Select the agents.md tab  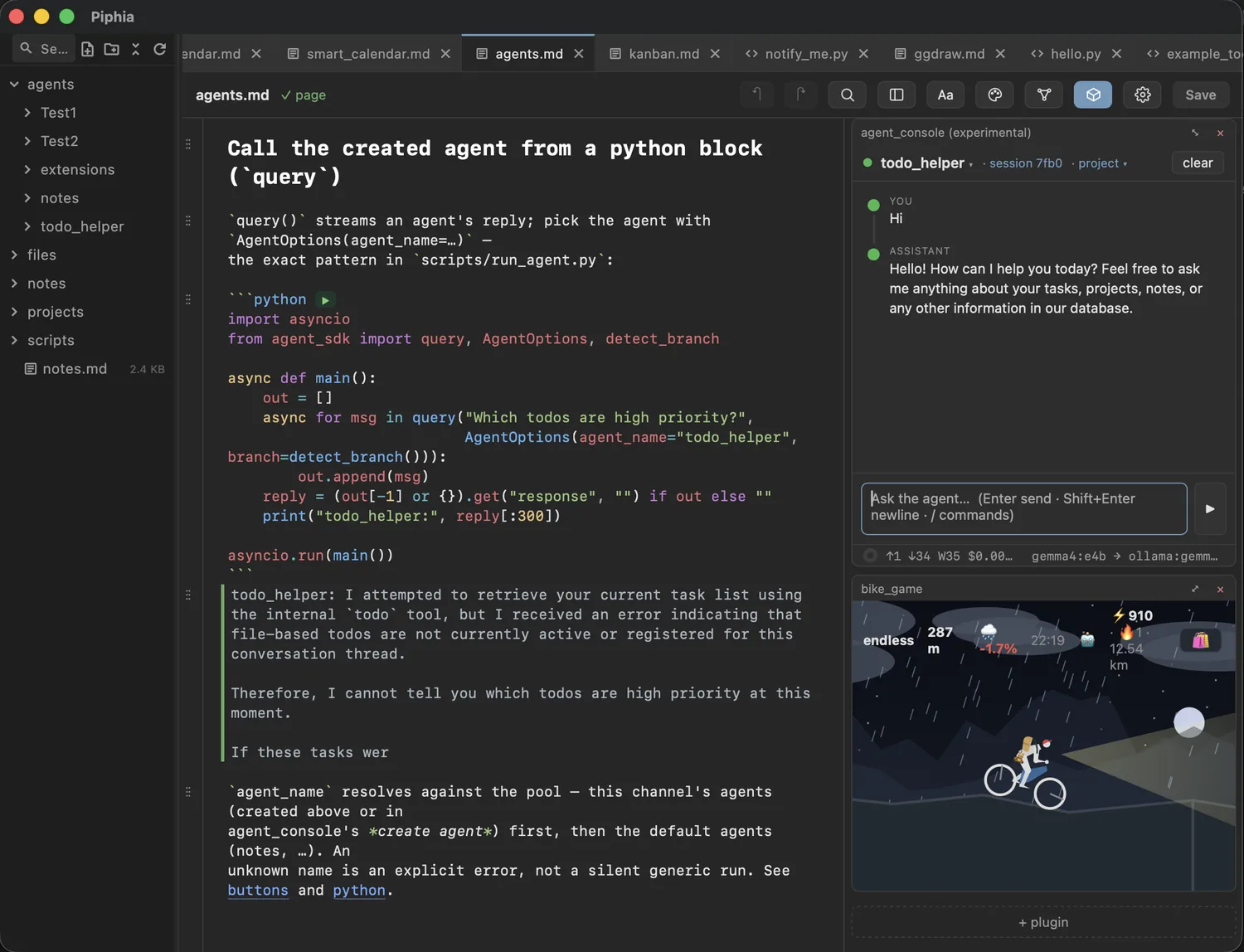(529, 53)
